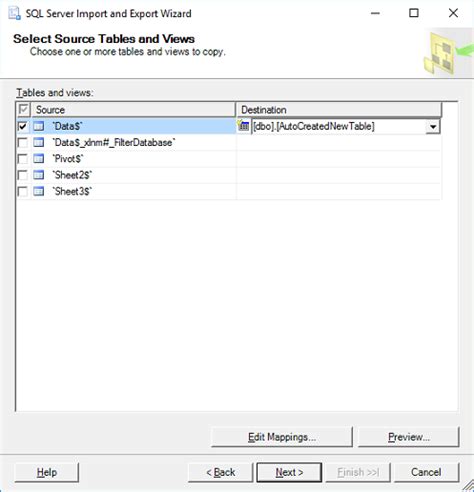Check the 'Sheet3$' checkbox
474x492 pixels.
(23, 192)
